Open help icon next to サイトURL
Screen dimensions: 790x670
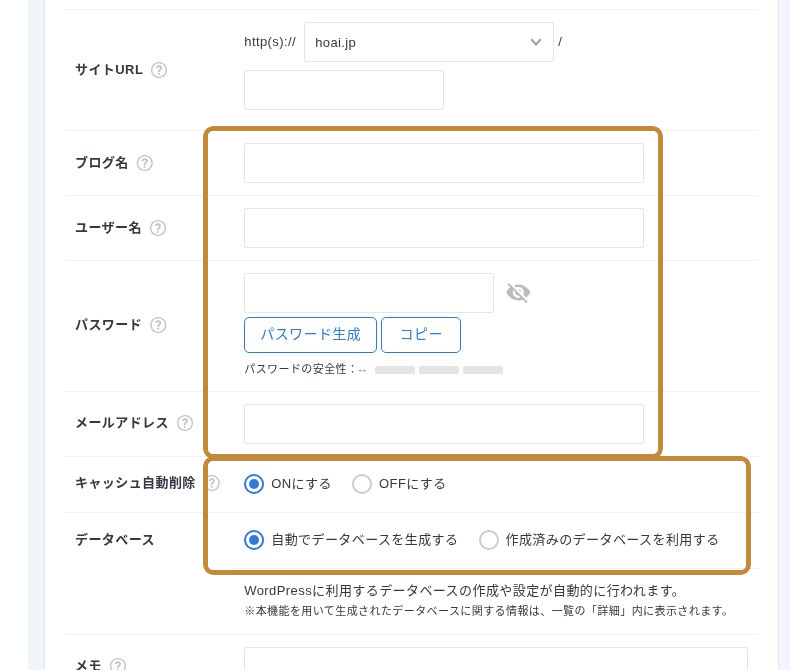pyautogui.click(x=159, y=70)
